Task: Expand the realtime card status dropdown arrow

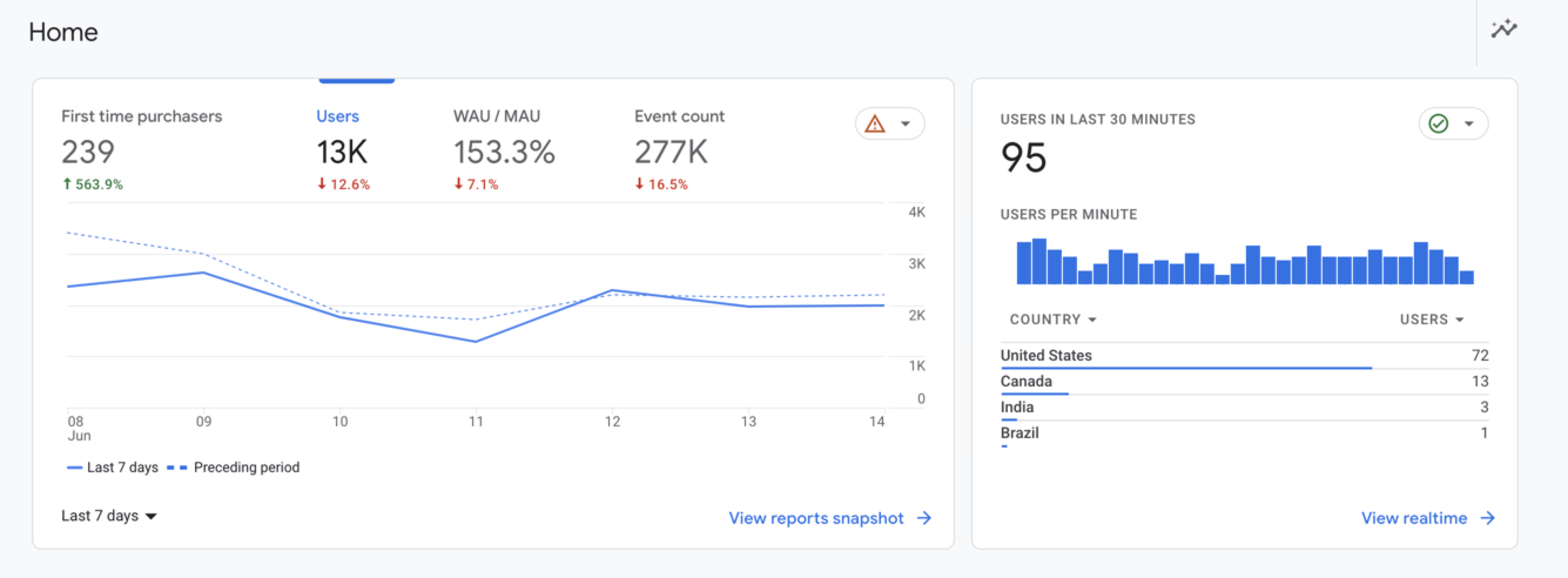Action: coord(1469,123)
